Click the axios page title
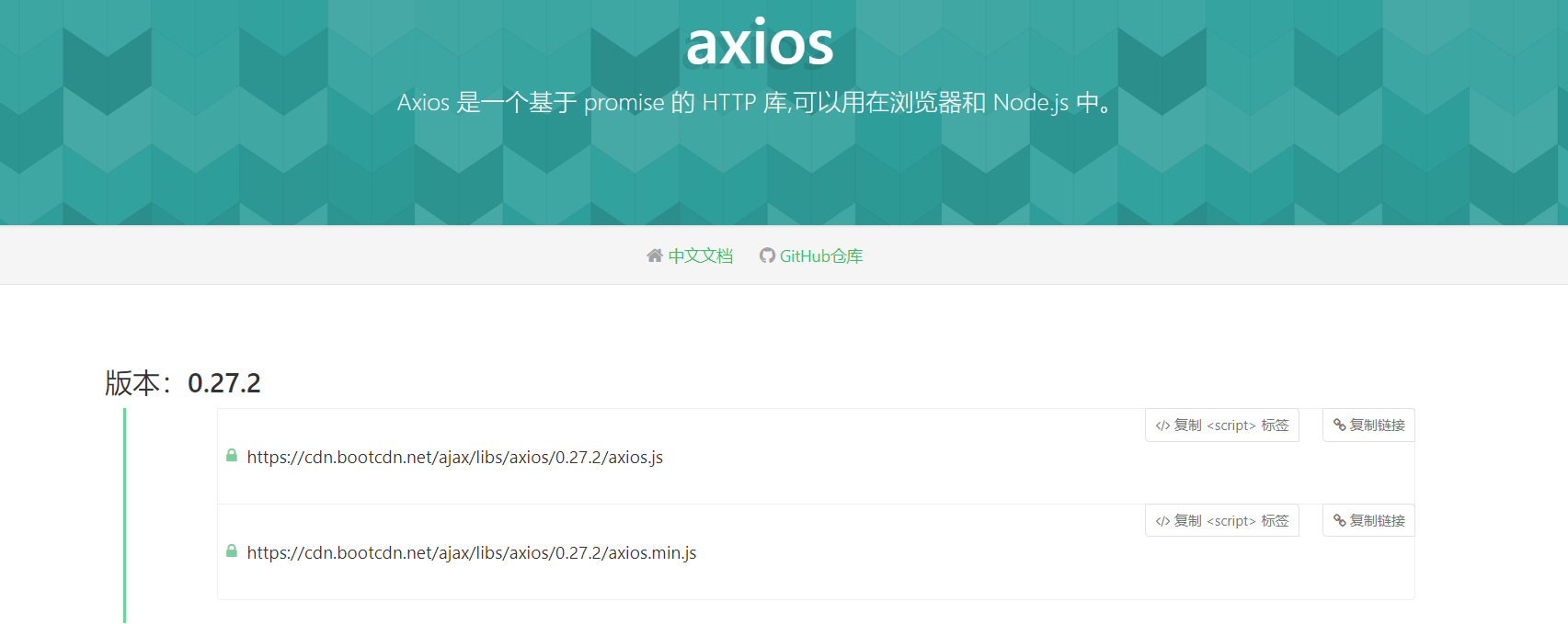1568x624 pixels. (760, 43)
